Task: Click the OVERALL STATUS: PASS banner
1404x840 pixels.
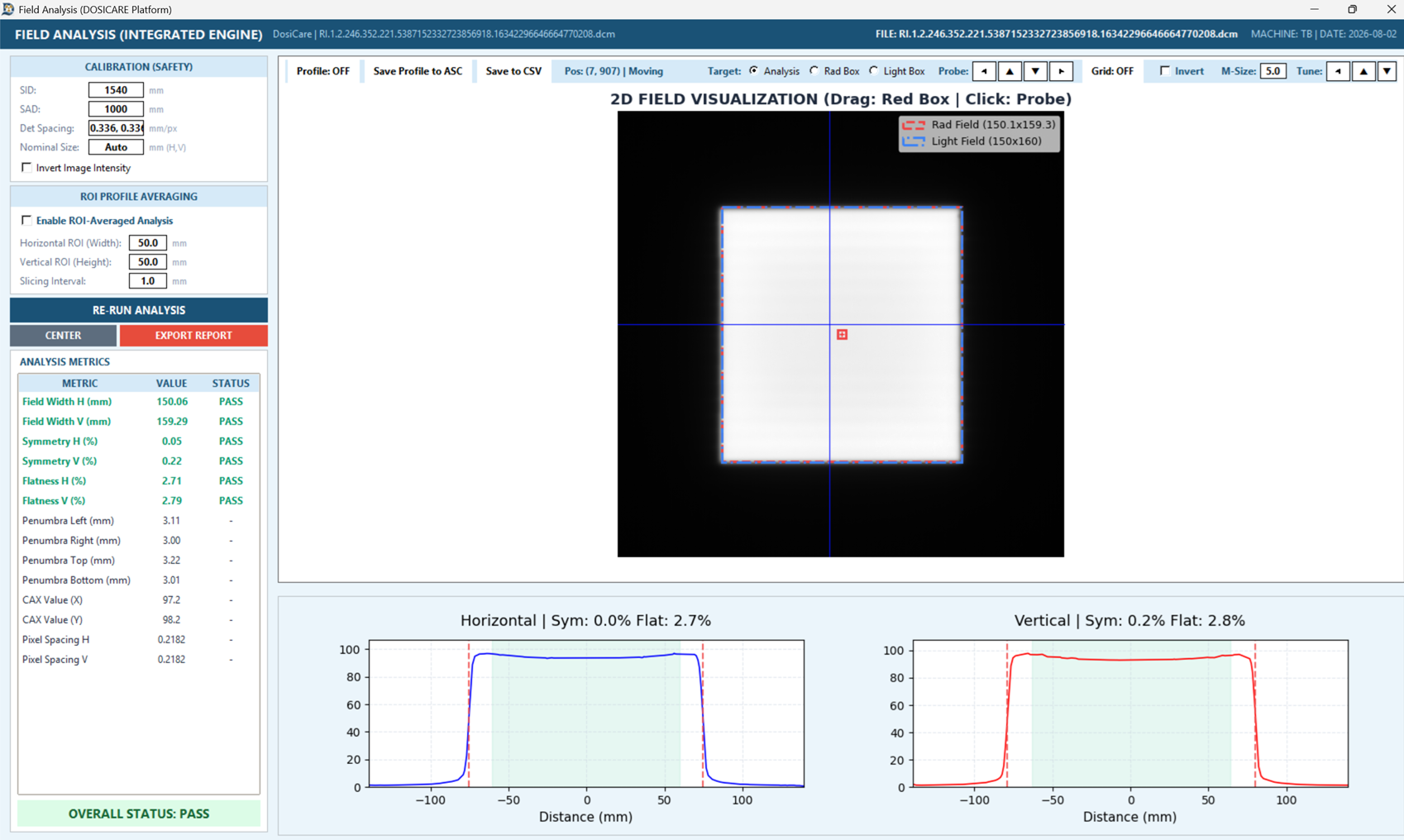Action: (139, 814)
